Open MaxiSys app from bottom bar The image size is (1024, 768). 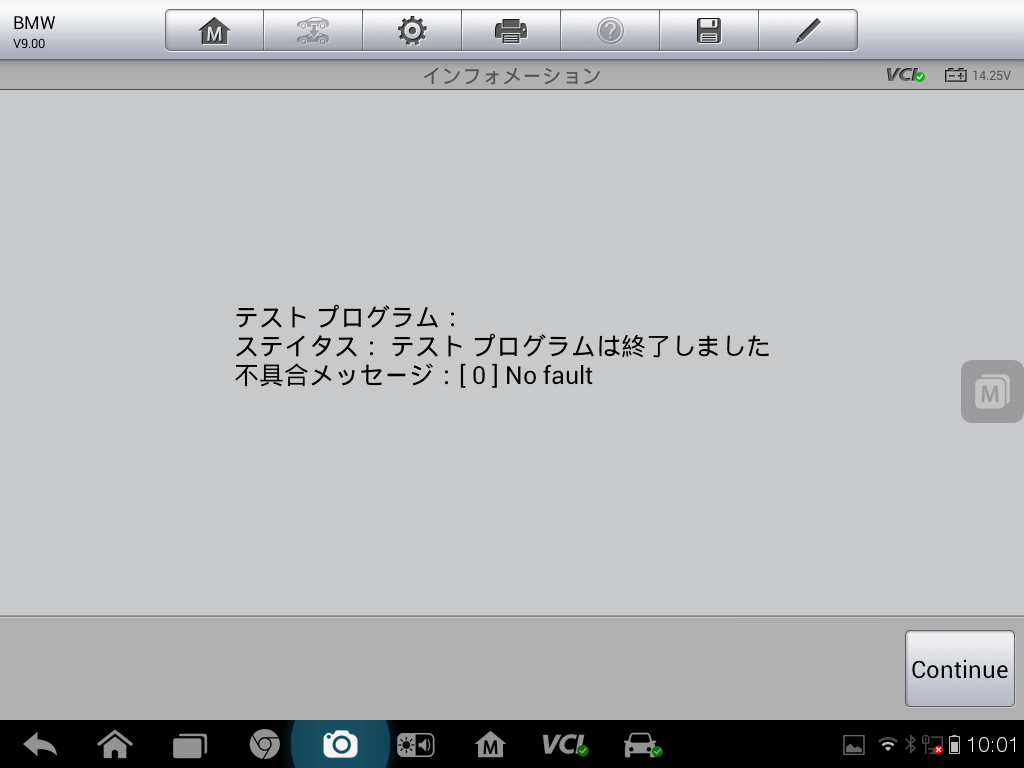click(x=490, y=744)
